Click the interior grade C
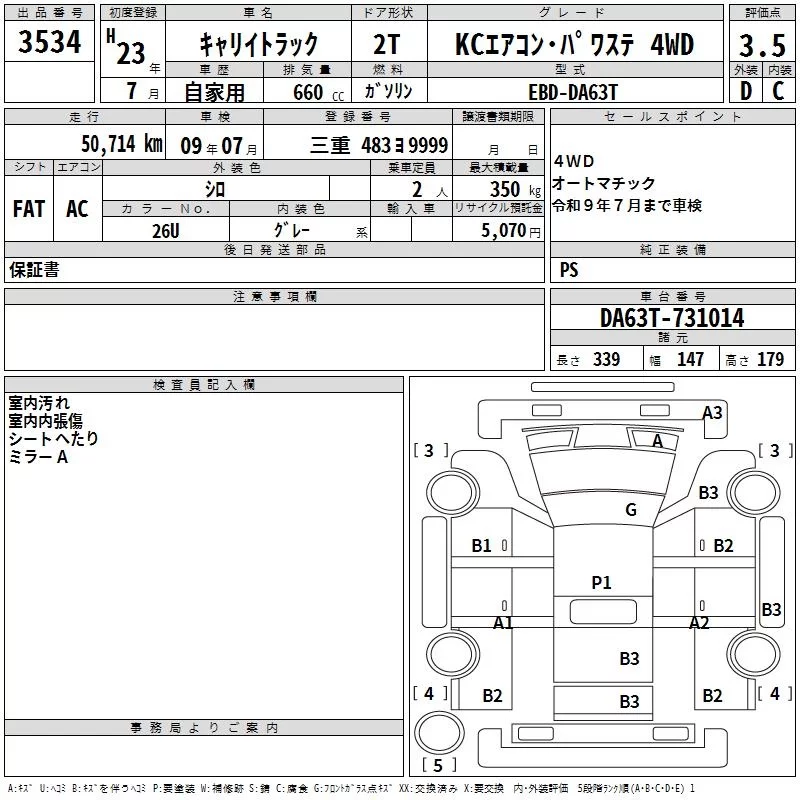Viewport: 800px width, 800px height. (x=778, y=91)
